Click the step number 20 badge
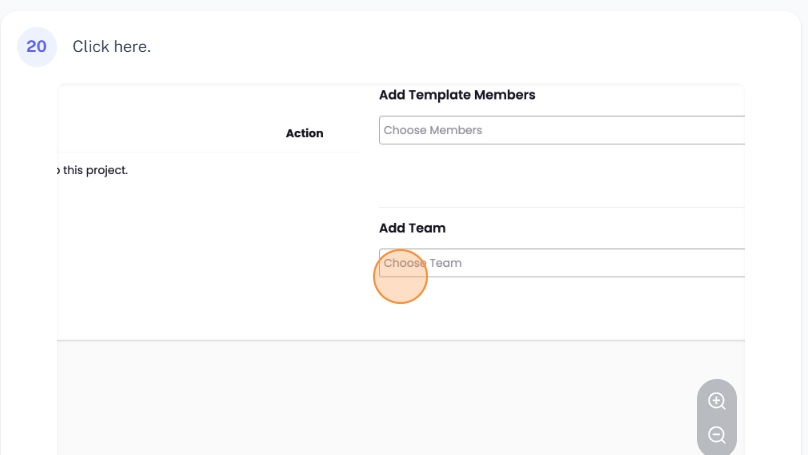This screenshot has width=808, height=455. [37, 46]
